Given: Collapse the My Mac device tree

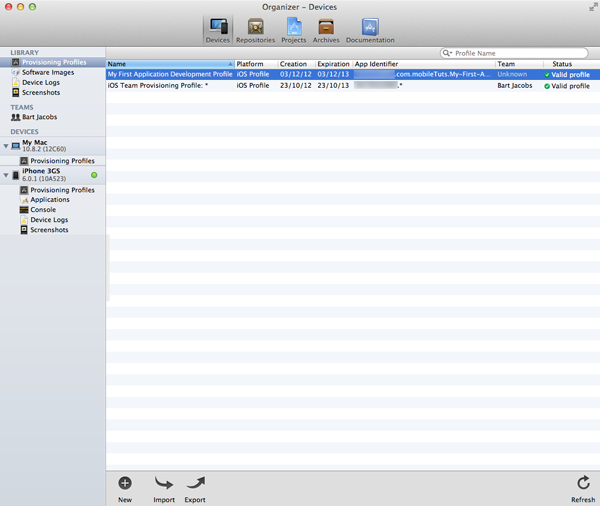Looking at the screenshot, I should point(6,146).
